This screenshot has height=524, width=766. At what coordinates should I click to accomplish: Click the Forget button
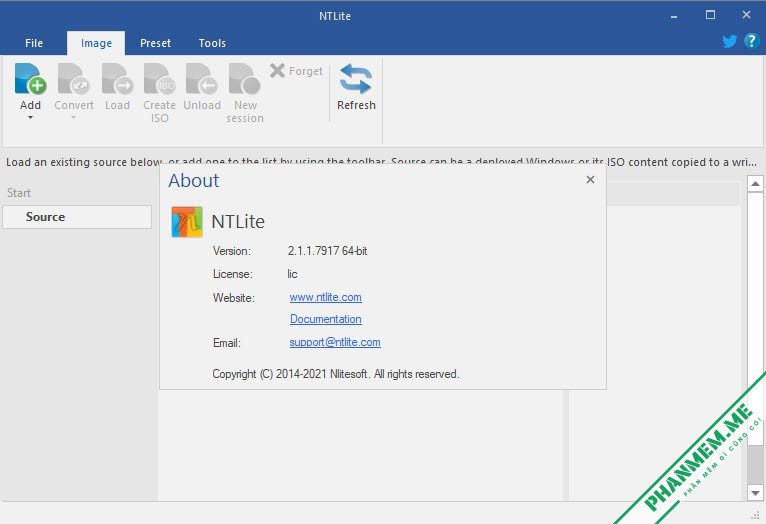297,71
